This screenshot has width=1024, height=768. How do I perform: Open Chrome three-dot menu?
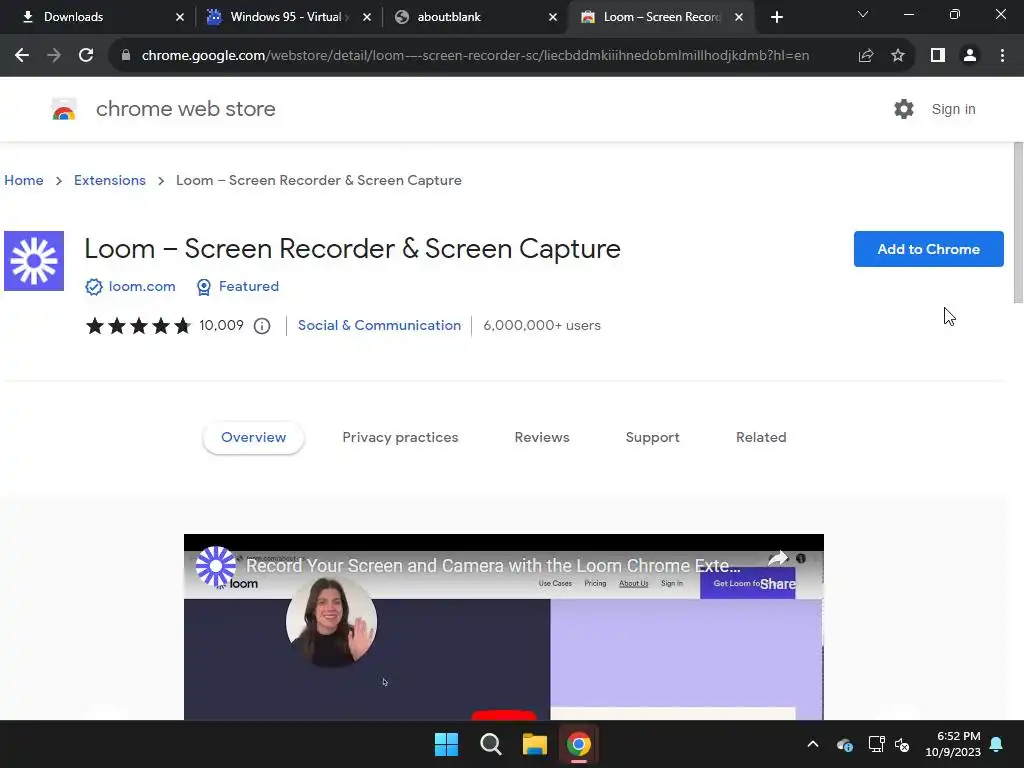click(1002, 56)
